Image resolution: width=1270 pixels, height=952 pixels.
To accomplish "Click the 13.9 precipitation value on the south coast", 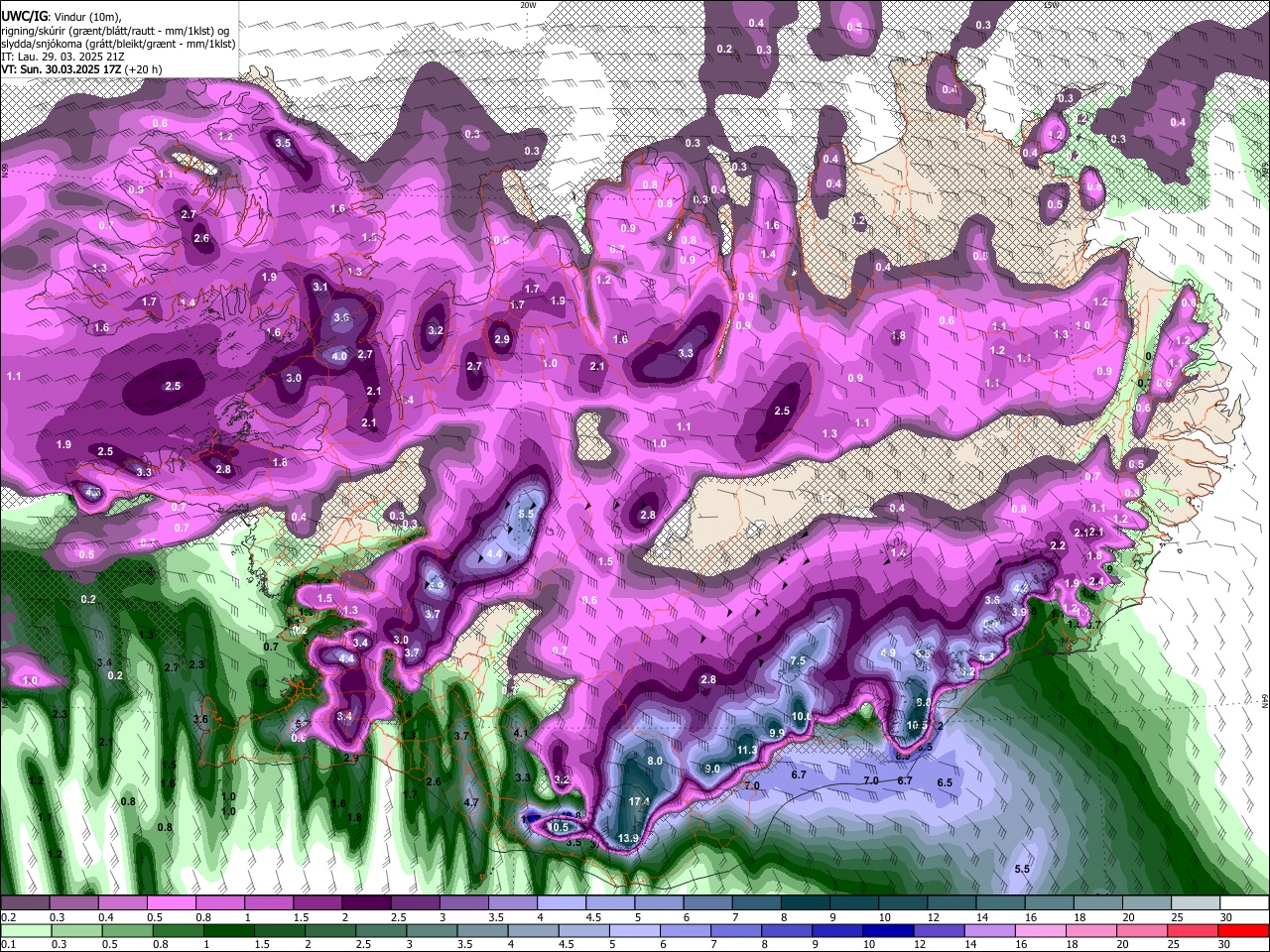I will point(628,839).
